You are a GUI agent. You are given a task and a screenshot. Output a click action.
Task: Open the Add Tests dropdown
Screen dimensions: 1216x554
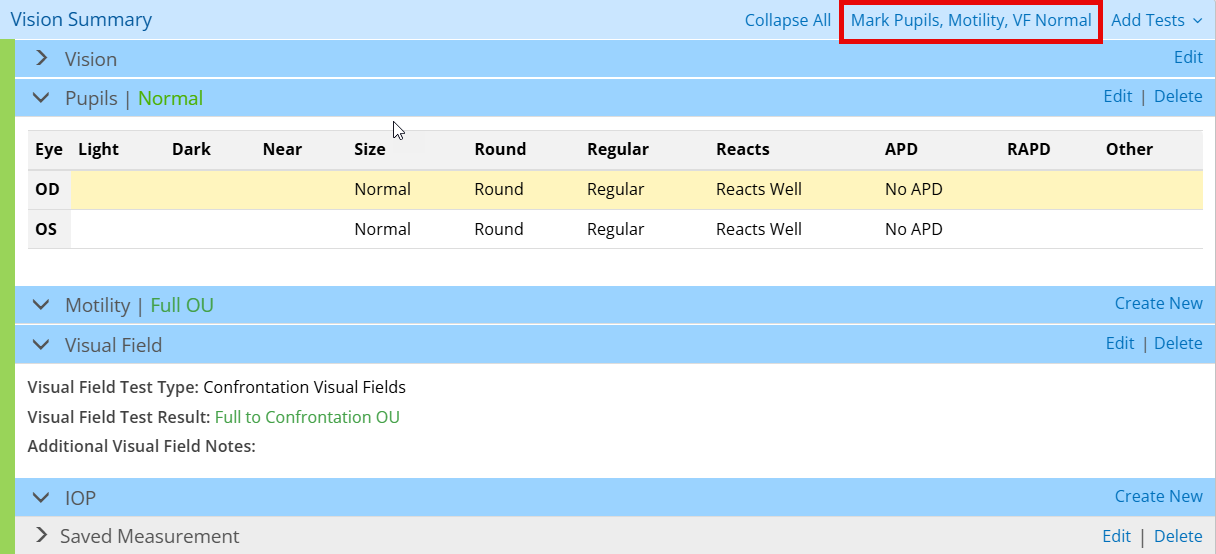[1156, 20]
